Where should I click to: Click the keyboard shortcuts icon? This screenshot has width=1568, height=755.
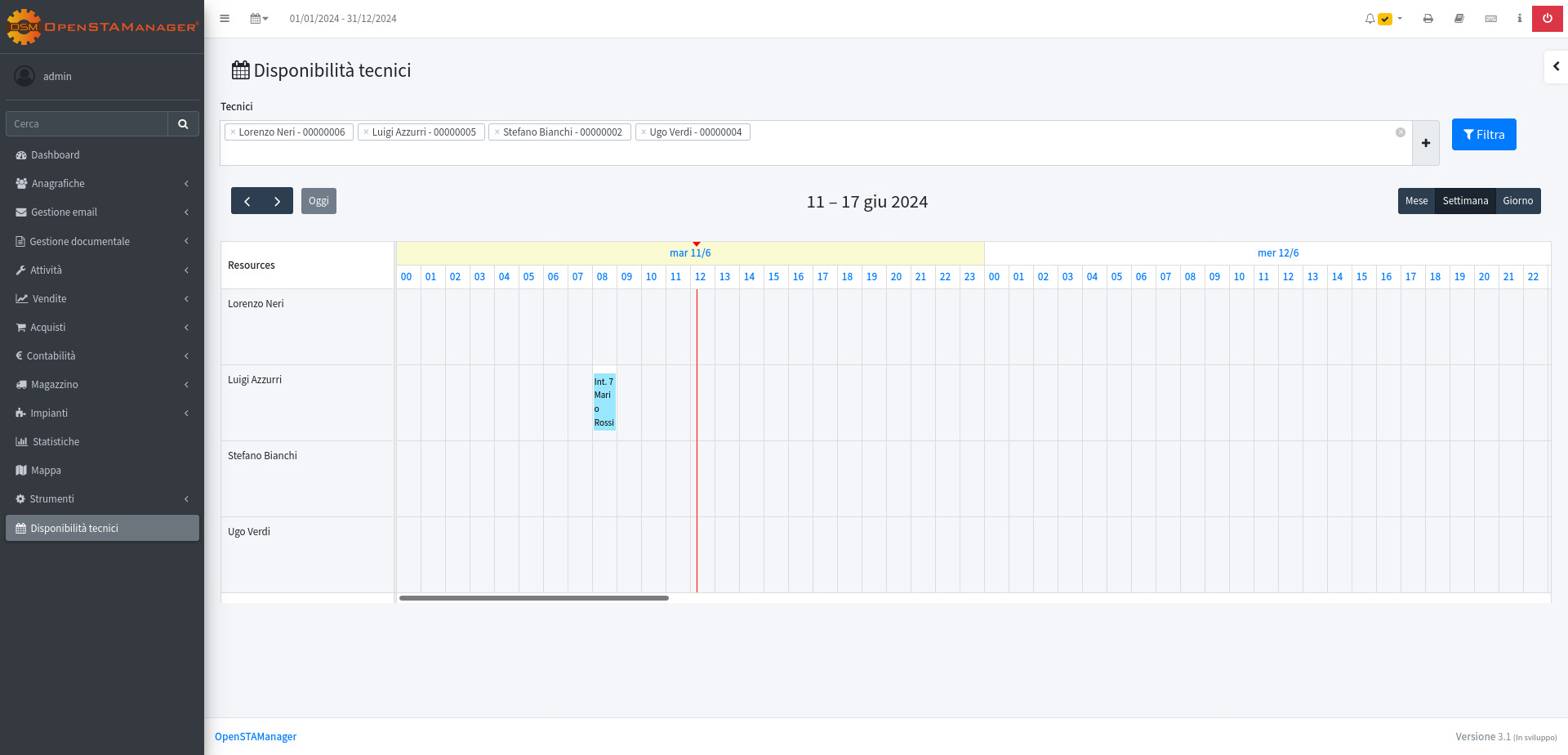coord(1490,19)
